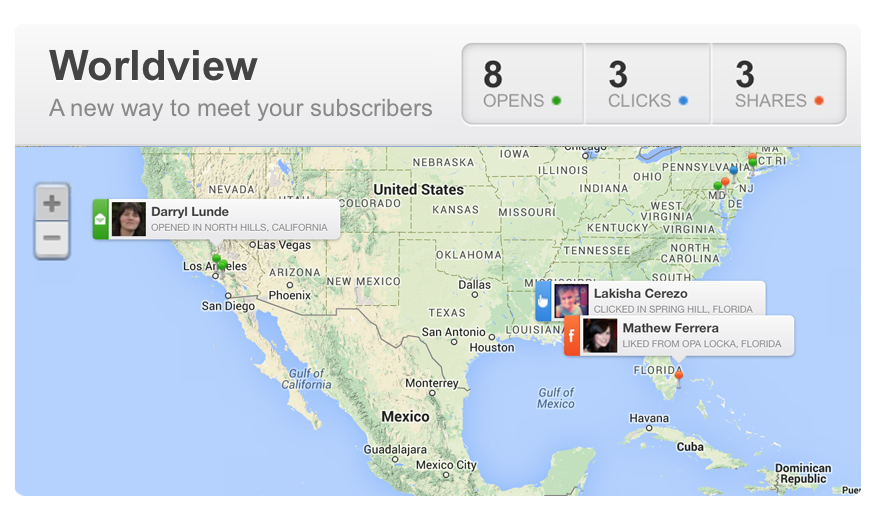Select the orange pin near Connecticut
This screenshot has width=876, height=515.
pos(753,157)
